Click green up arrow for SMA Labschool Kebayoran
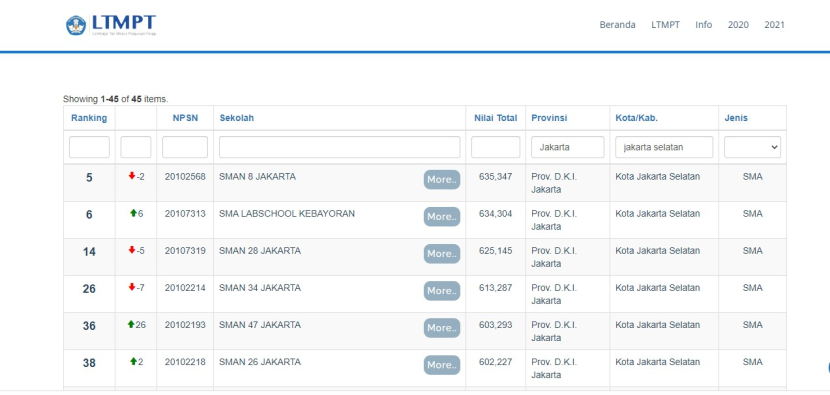Viewport: 830px width, 395px height. (x=133, y=213)
